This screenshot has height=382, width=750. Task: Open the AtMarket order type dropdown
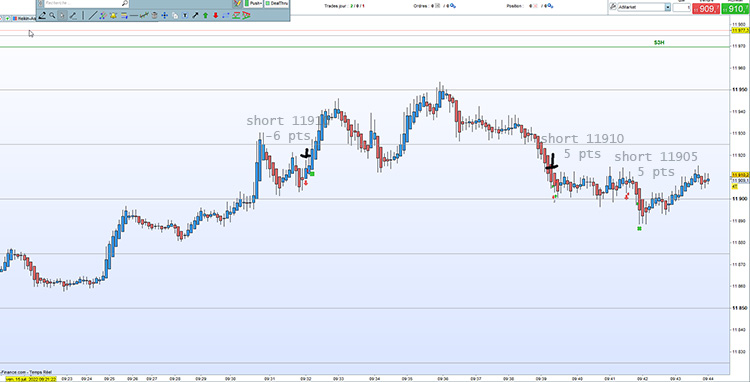(x=667, y=7)
